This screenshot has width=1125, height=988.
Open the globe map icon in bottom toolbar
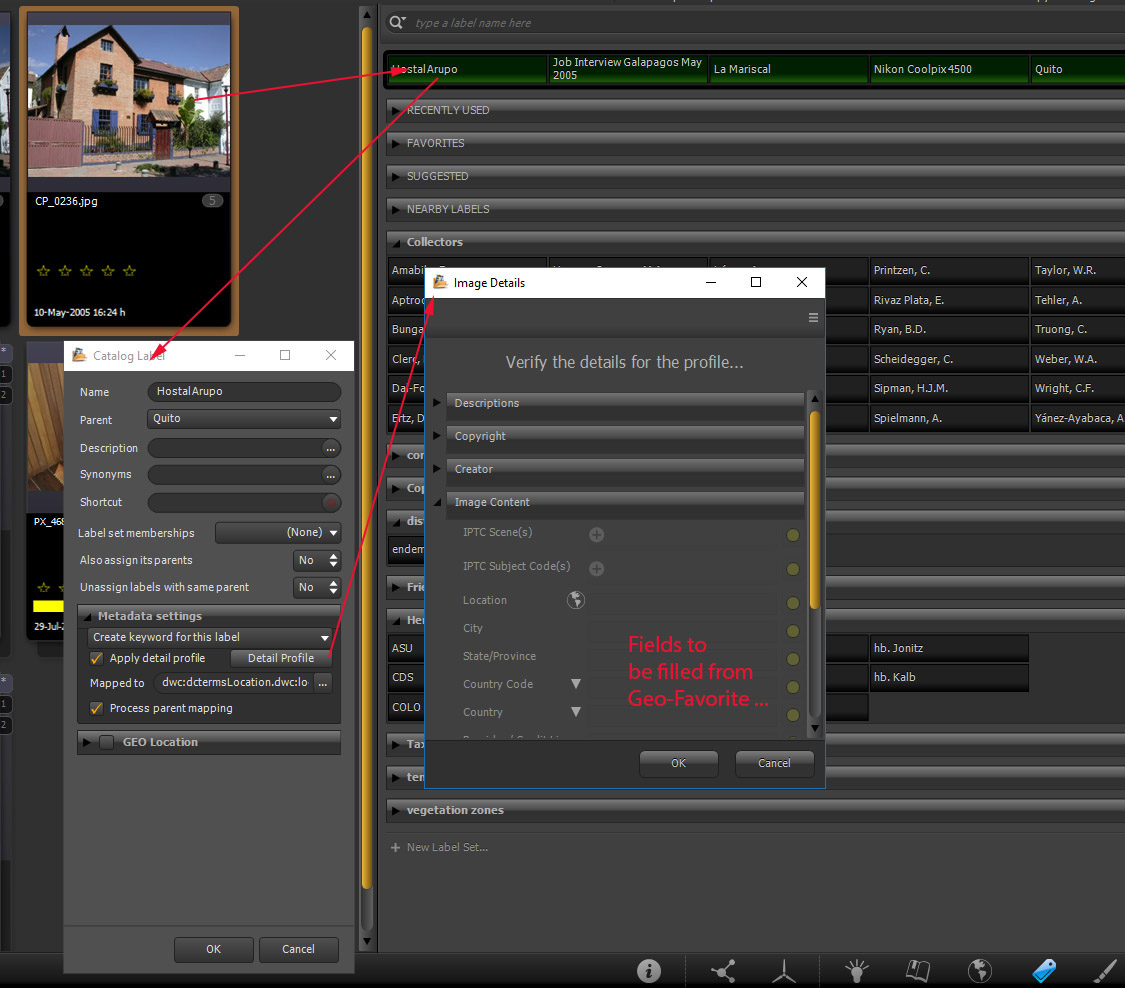979,971
